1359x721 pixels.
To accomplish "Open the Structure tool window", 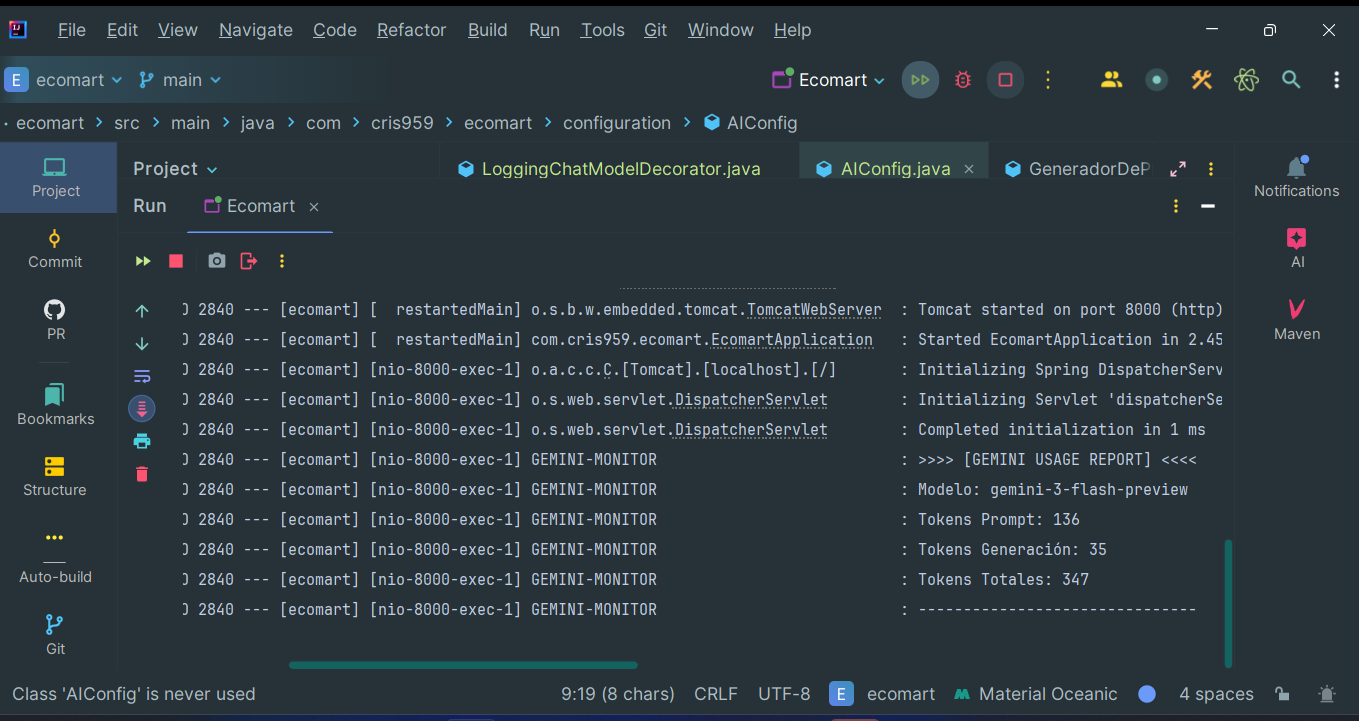I will pyautogui.click(x=55, y=476).
